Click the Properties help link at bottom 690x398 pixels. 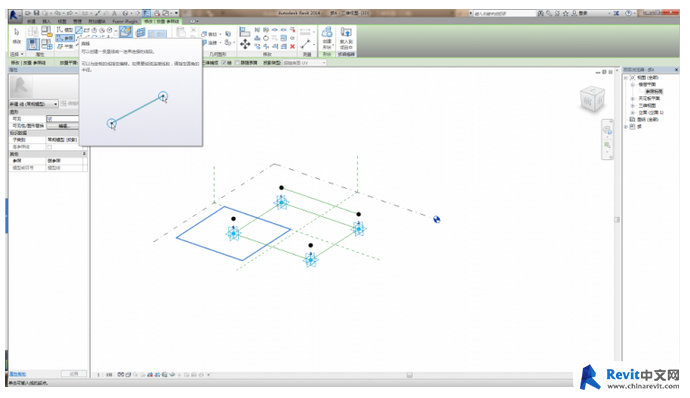[18, 374]
